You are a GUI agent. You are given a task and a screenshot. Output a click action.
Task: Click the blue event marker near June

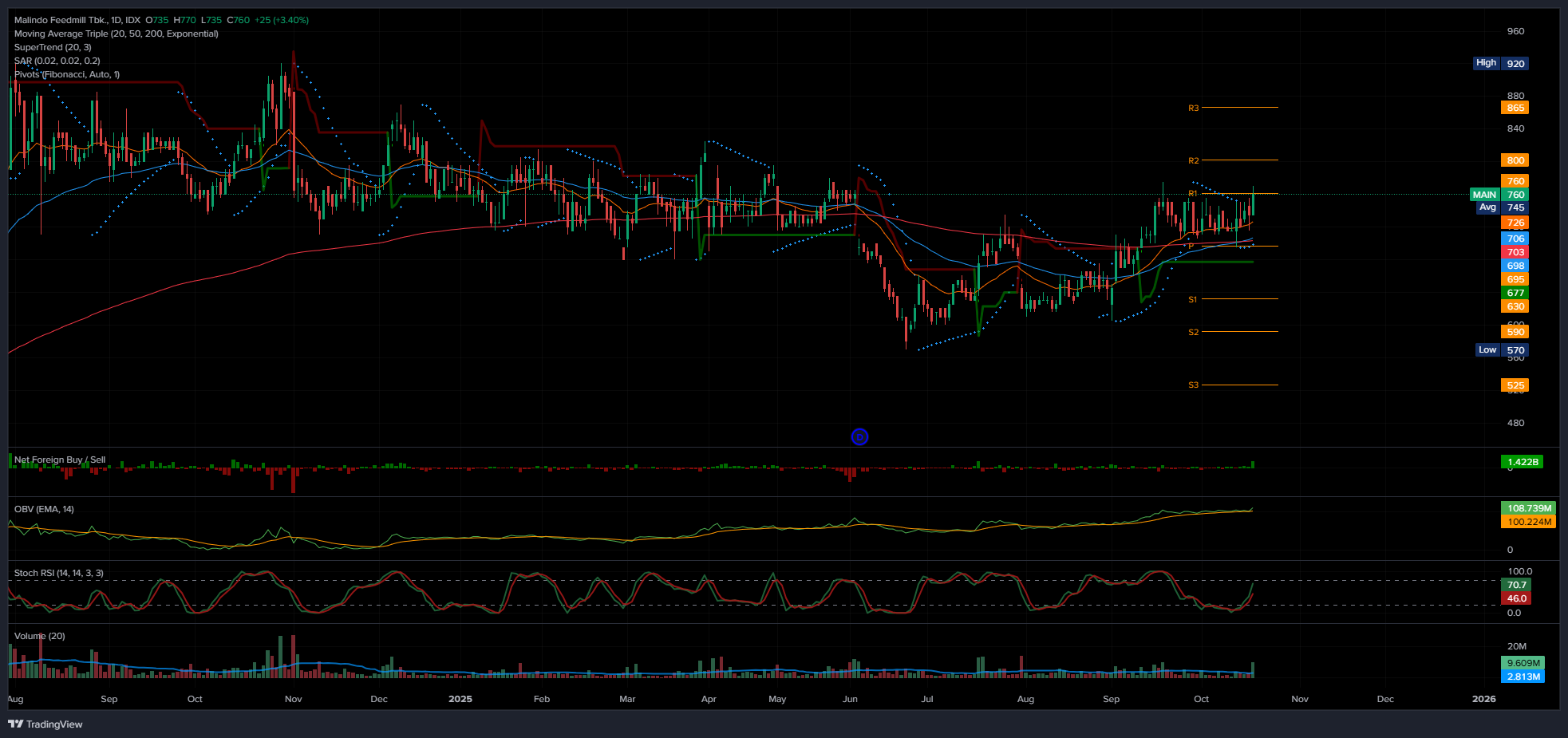coord(859,436)
